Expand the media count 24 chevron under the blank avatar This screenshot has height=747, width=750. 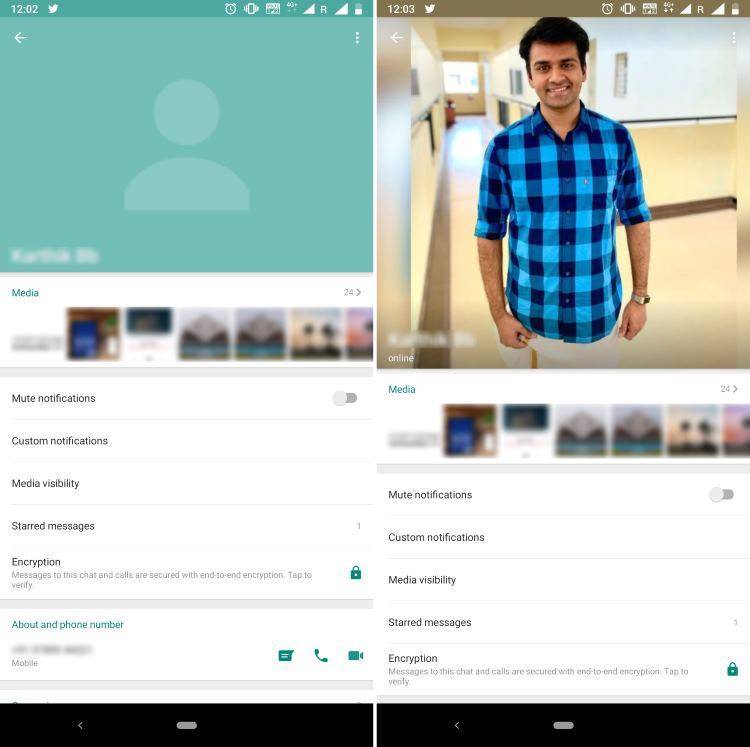353,293
